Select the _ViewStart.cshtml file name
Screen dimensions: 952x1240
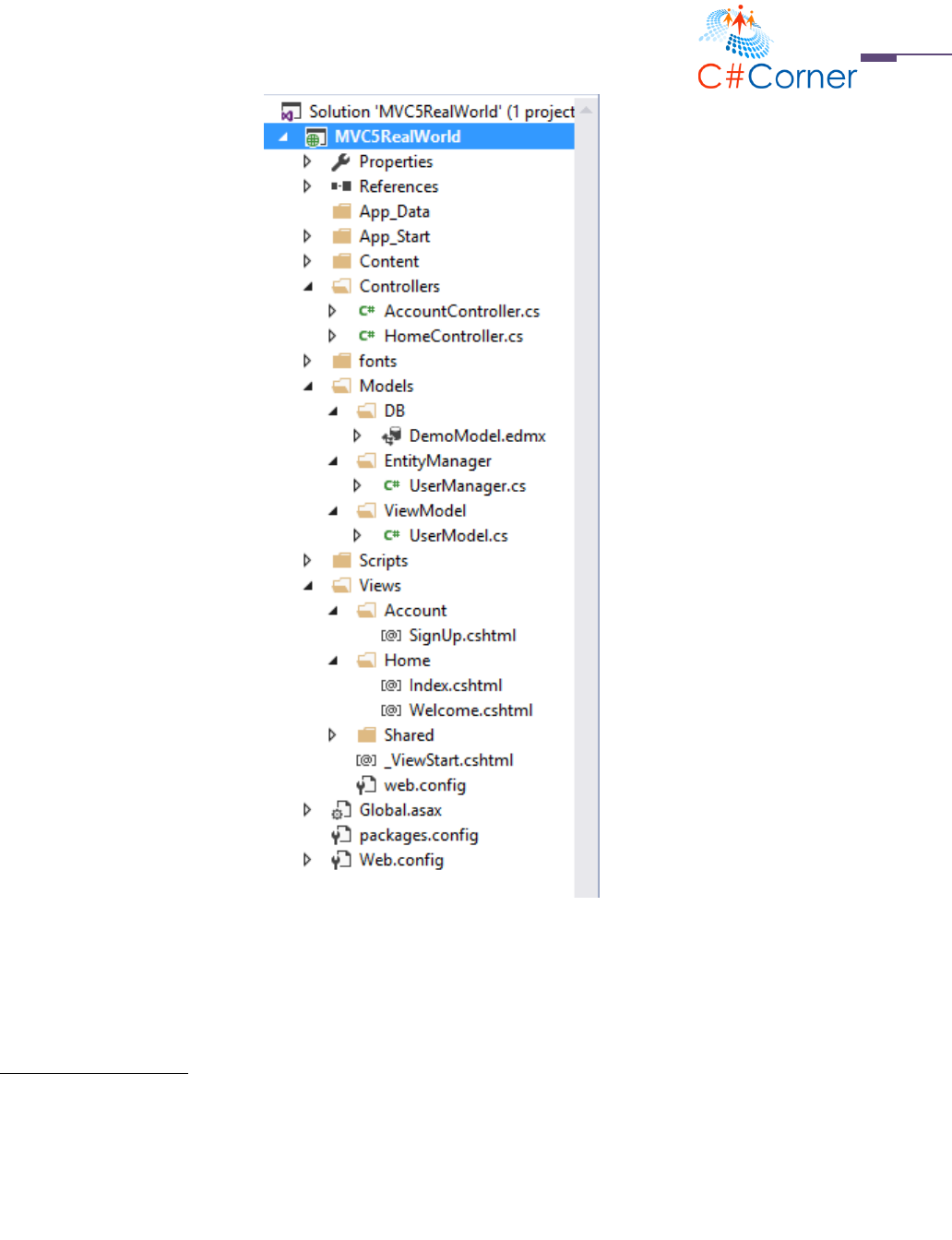[449, 760]
